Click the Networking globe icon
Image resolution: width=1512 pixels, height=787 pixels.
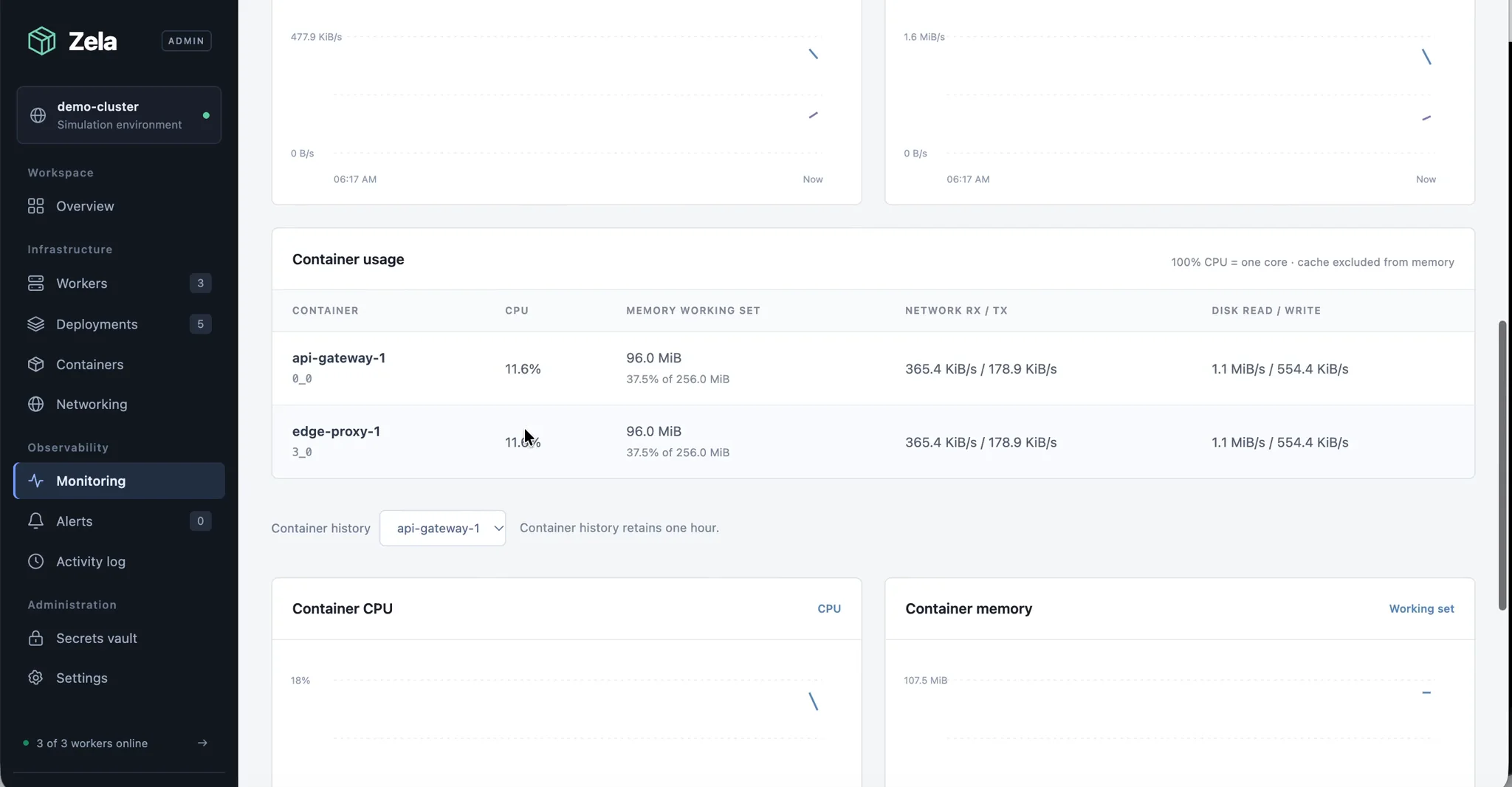tap(35, 405)
